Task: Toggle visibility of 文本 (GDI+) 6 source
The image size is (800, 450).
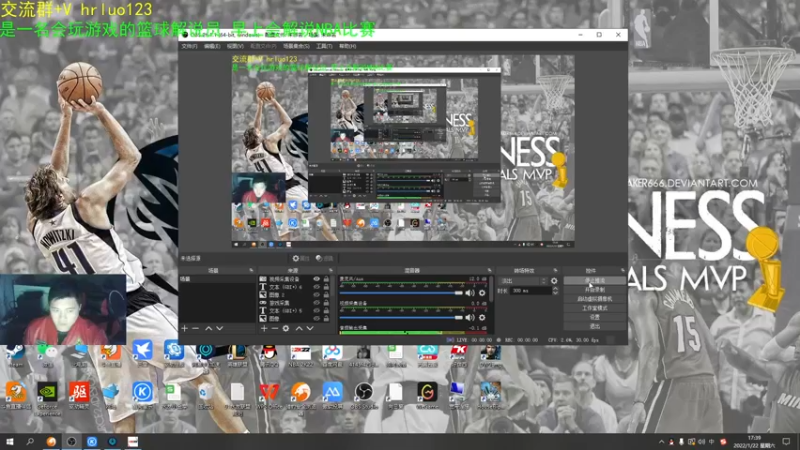Action: pos(316,287)
